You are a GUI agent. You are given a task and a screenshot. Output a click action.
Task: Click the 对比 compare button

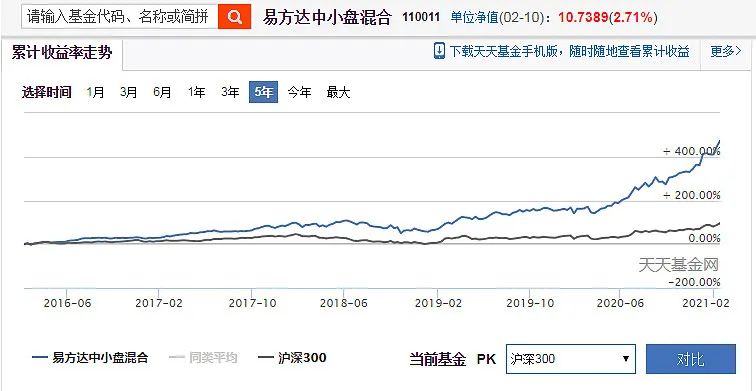[691, 359]
